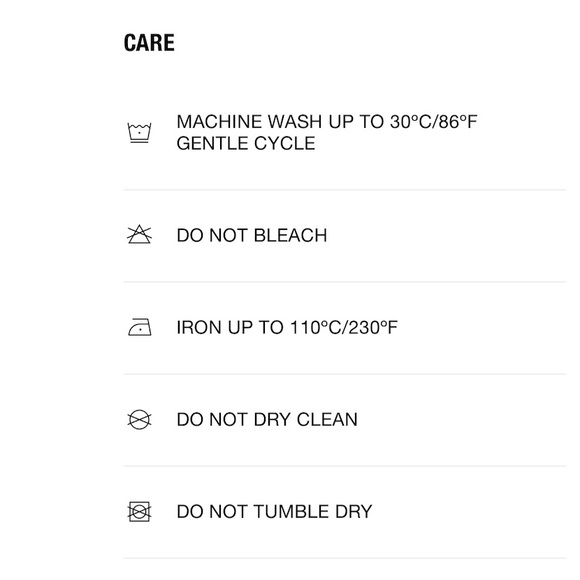580x580 pixels.
Task: Click the crossed-out dry clean circle icon
Action: [139, 419]
